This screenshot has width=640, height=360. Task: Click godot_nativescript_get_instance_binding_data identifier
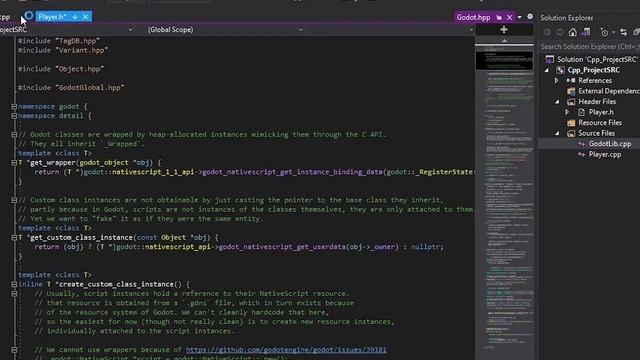click(292, 172)
